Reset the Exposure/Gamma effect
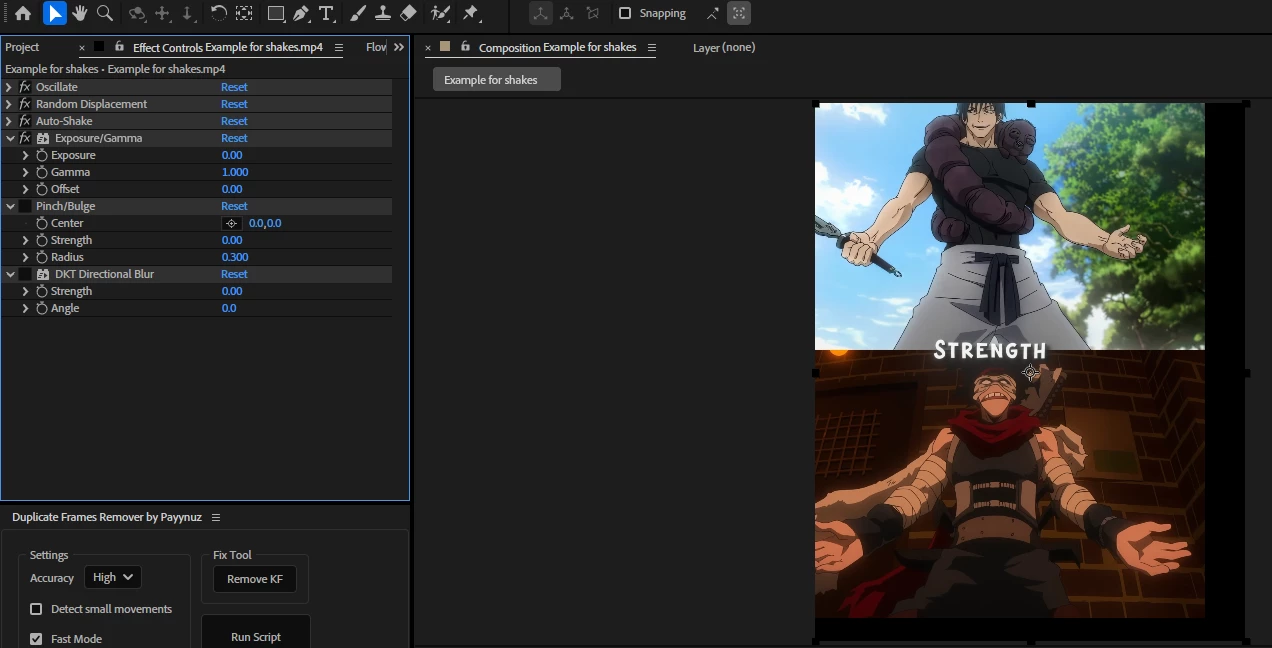Viewport: 1272px width, 648px height. [x=234, y=138]
